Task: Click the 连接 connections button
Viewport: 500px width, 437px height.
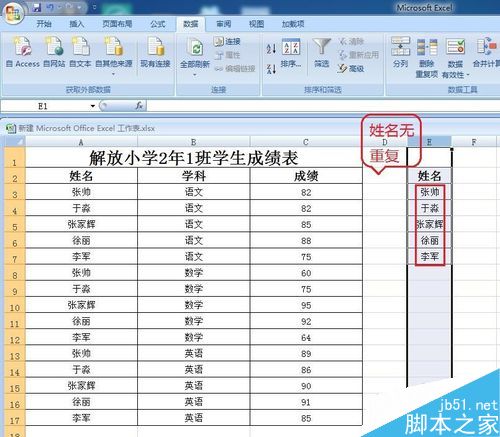Action: pyautogui.click(x=227, y=41)
